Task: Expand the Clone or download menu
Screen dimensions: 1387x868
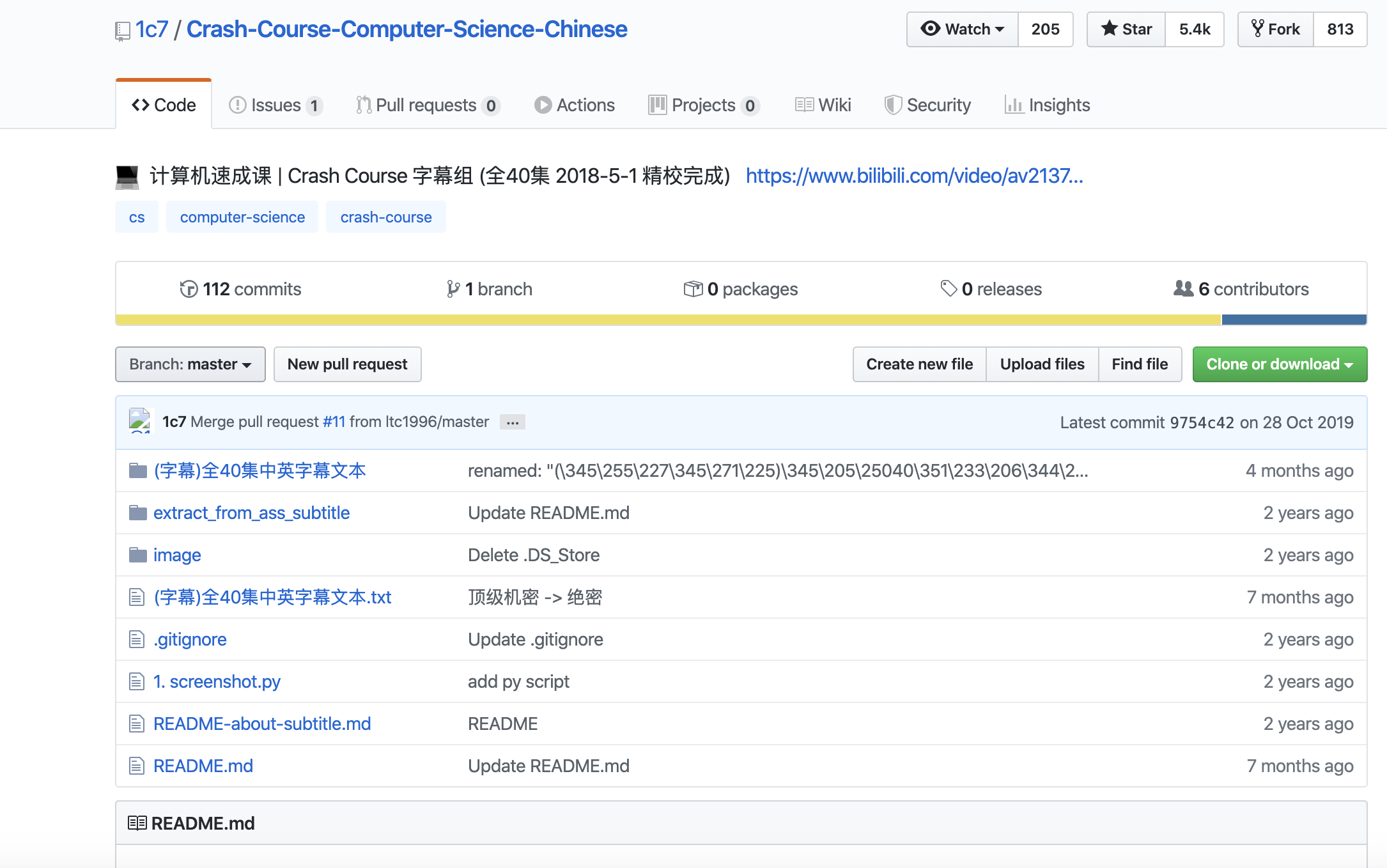Action: 1280,364
